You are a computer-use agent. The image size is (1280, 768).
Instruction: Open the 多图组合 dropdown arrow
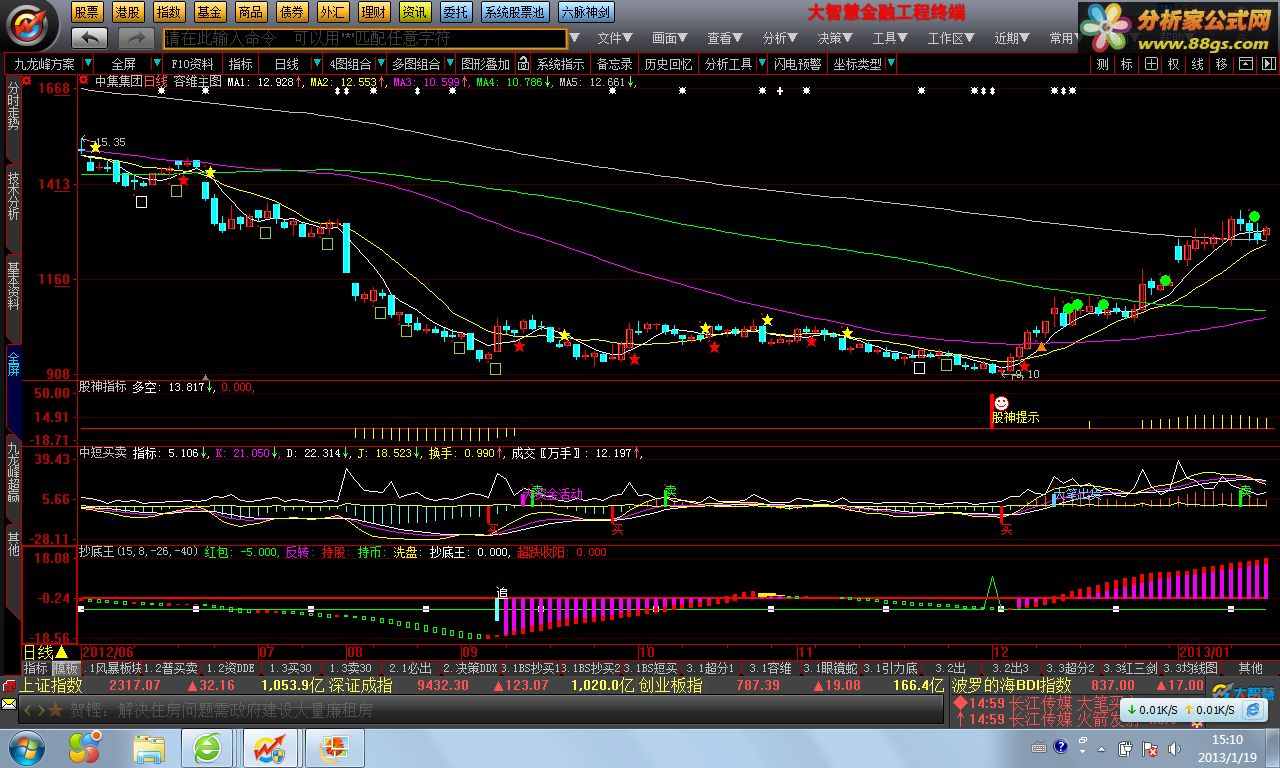click(448, 64)
